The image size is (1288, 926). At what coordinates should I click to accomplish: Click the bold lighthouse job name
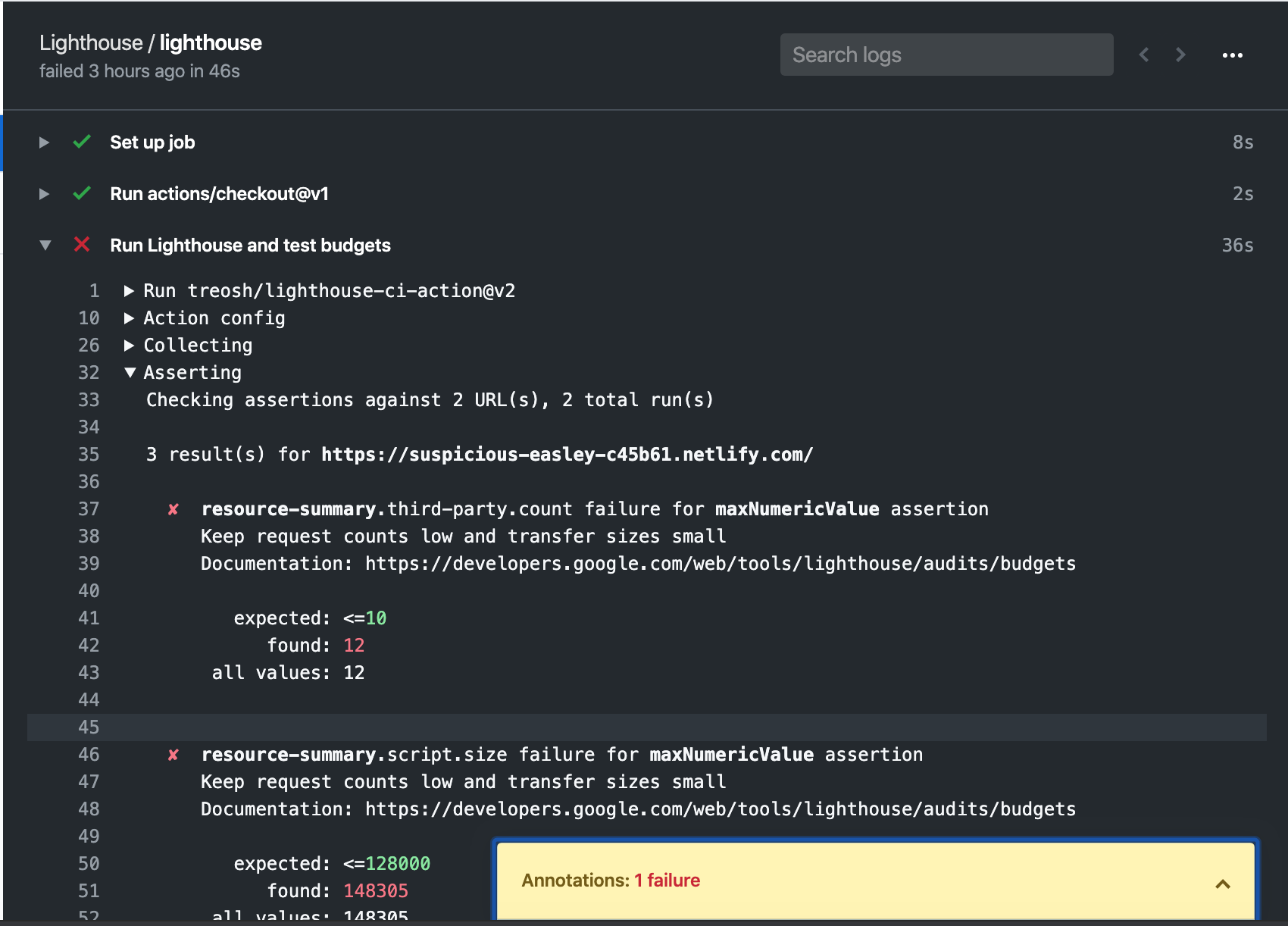[211, 43]
